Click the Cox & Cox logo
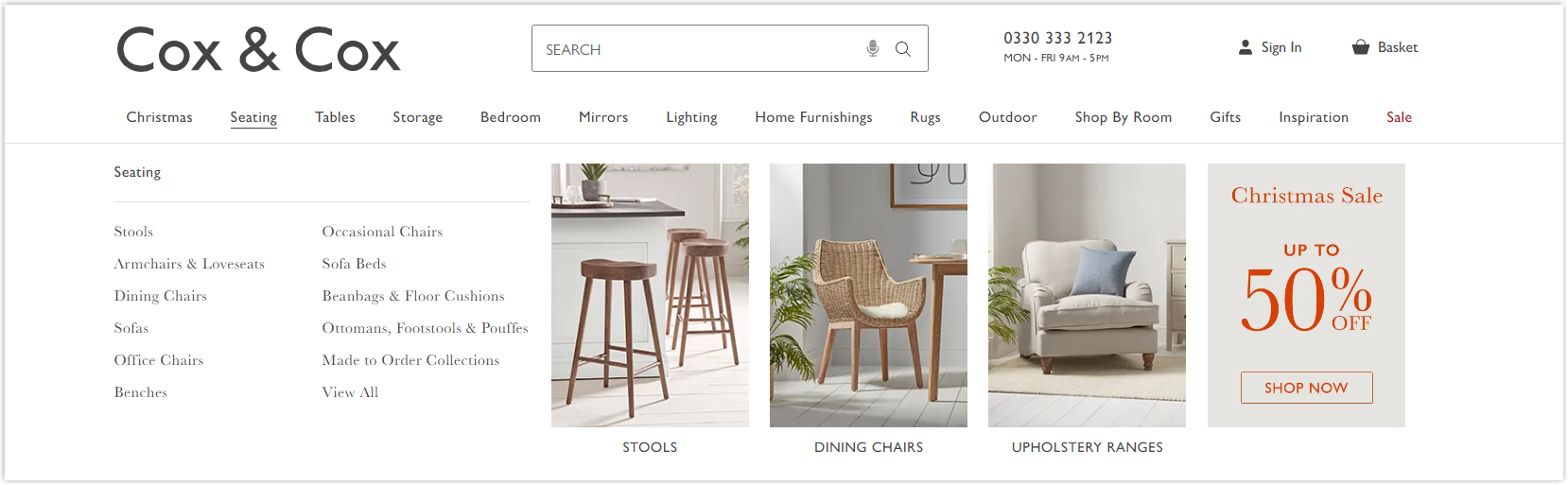Viewport: 1568px width, 485px height. (x=258, y=50)
